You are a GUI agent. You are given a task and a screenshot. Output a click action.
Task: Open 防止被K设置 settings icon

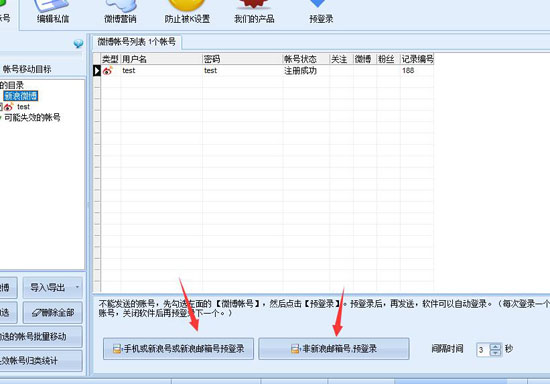point(187,11)
